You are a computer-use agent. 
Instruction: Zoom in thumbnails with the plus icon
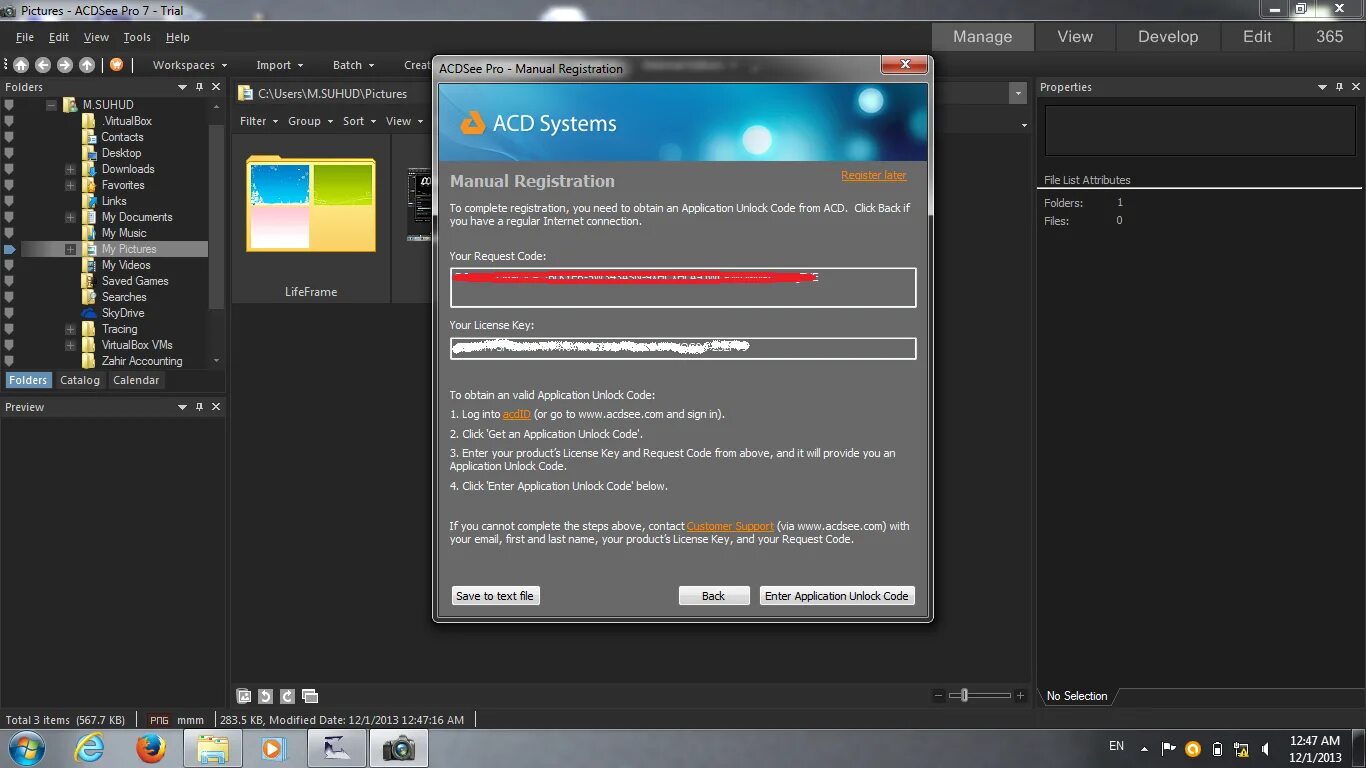1020,696
